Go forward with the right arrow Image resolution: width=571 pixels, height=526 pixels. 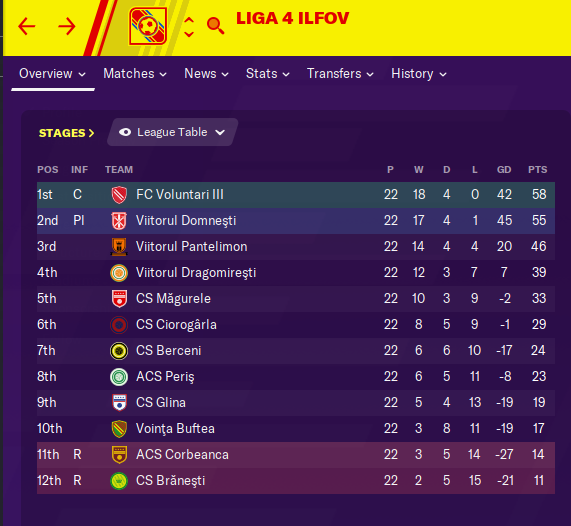[67, 26]
